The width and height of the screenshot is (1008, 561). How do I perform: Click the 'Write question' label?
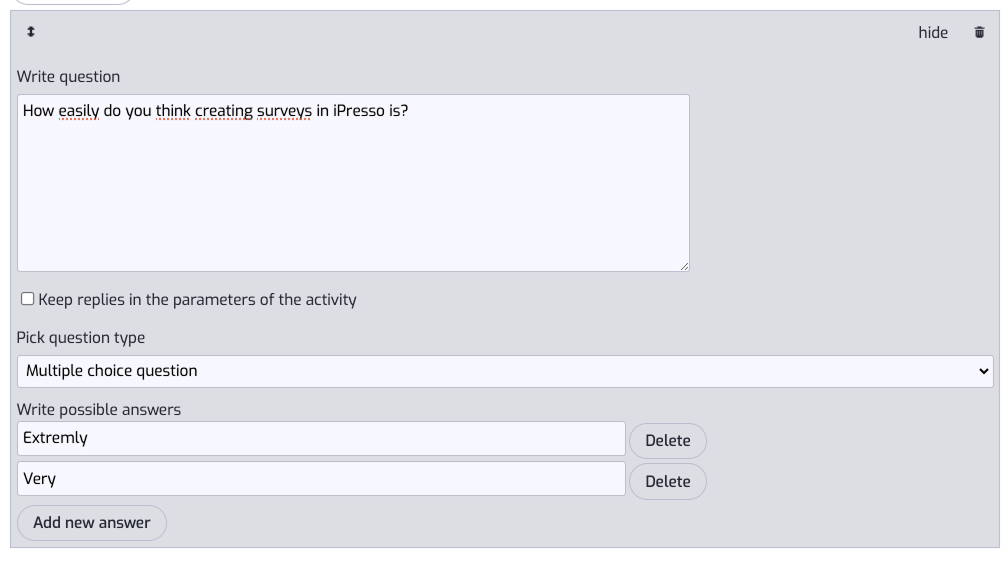68,76
